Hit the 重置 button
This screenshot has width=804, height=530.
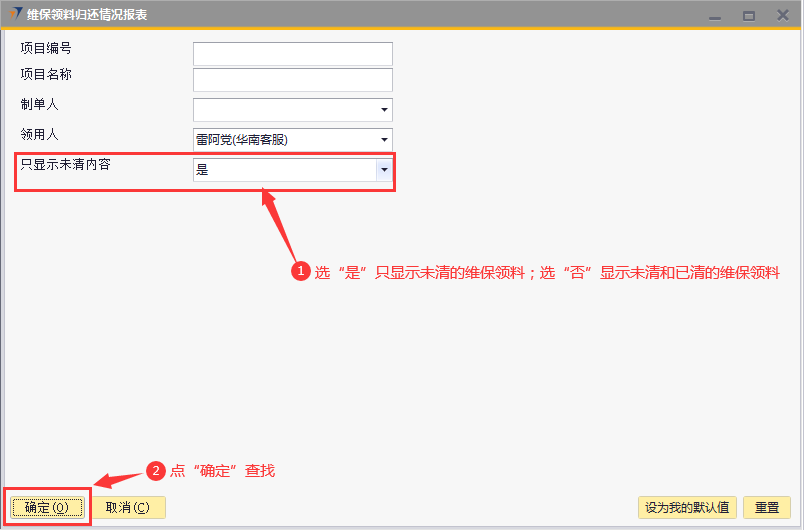[767, 508]
